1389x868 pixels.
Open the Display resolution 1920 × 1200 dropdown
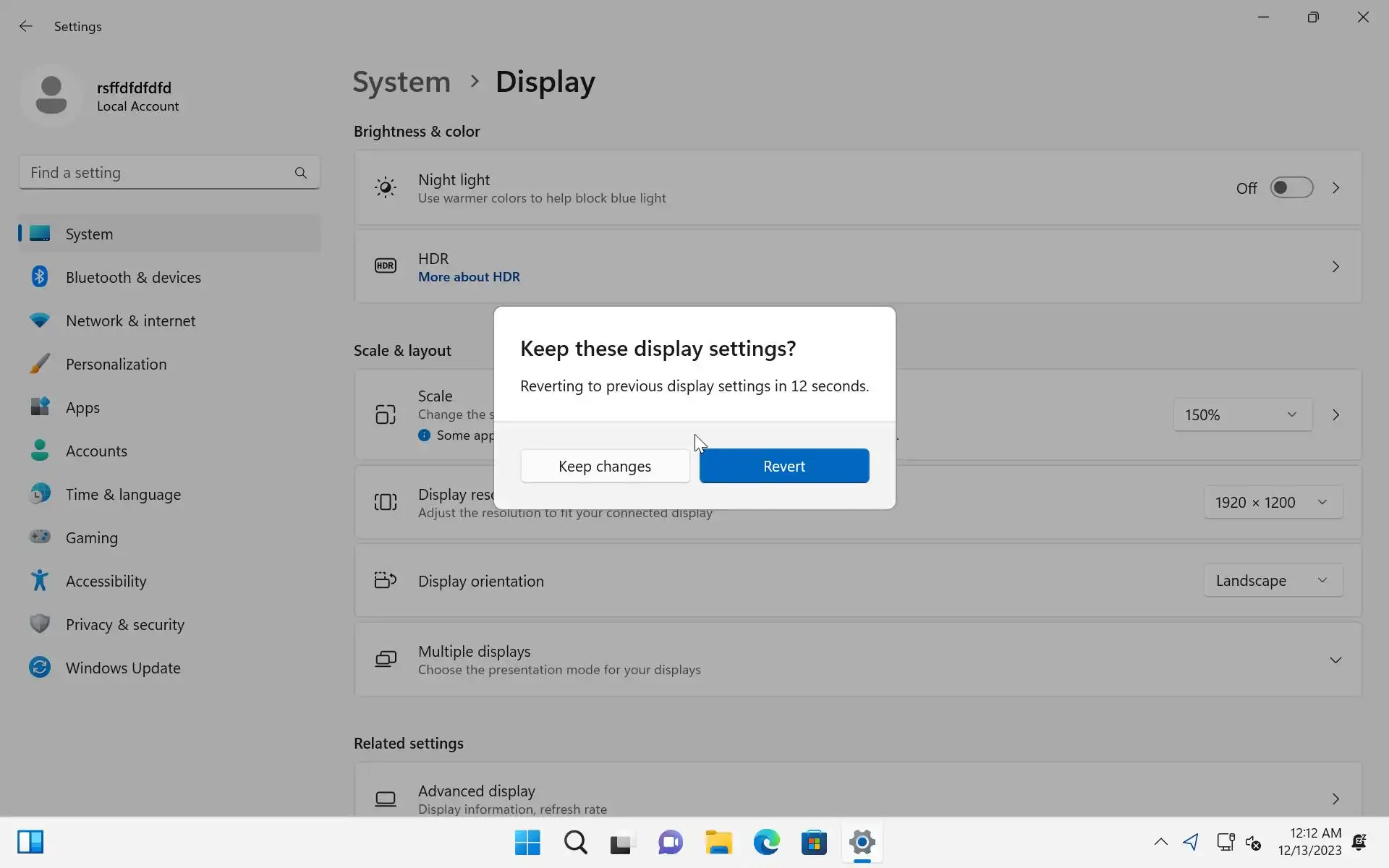coord(1273,502)
